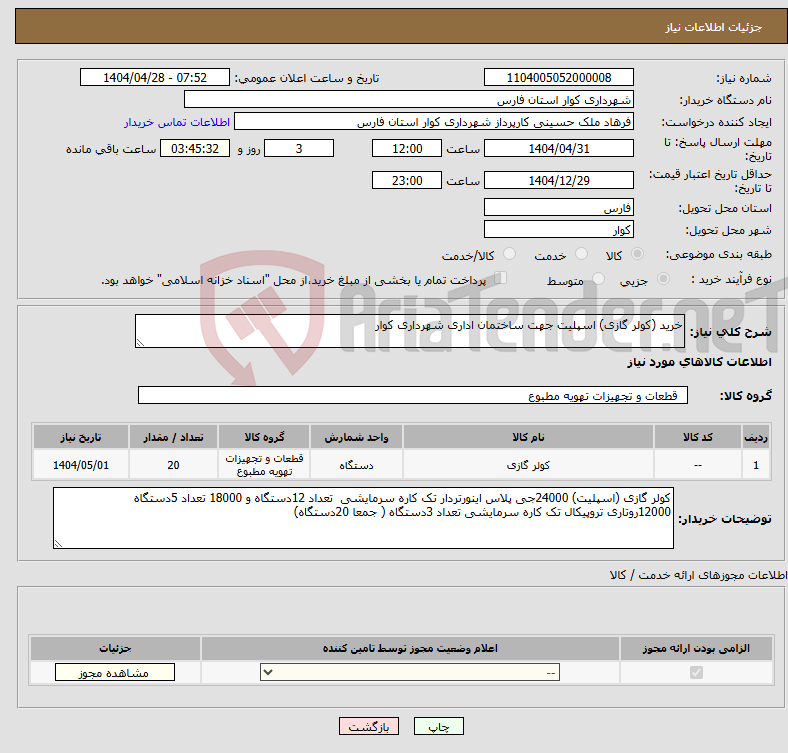Screen dimensions: 788x753
Task: Select the کولر گازی table row cell
Action: [527, 466]
